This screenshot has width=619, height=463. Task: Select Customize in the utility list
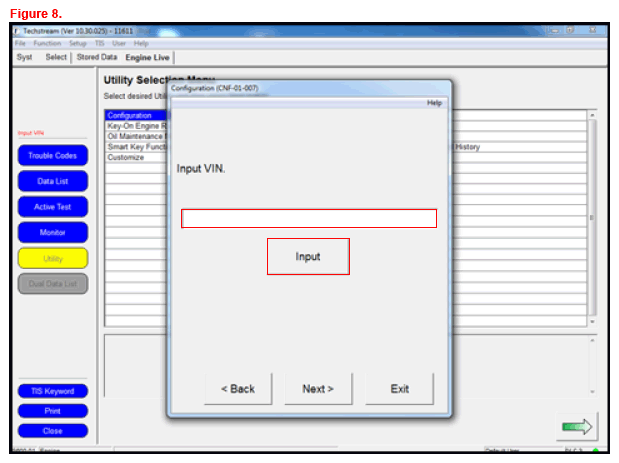(137, 157)
